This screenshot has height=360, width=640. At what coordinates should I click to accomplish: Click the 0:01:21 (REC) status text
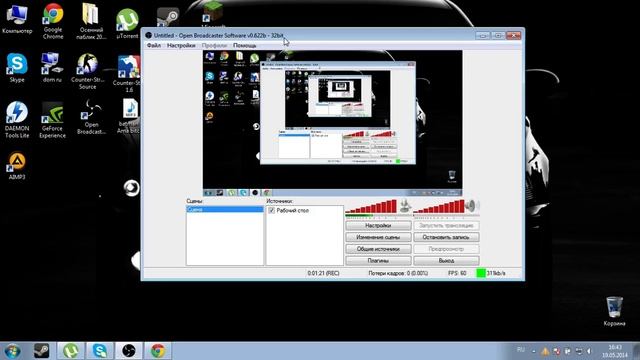pos(323,273)
